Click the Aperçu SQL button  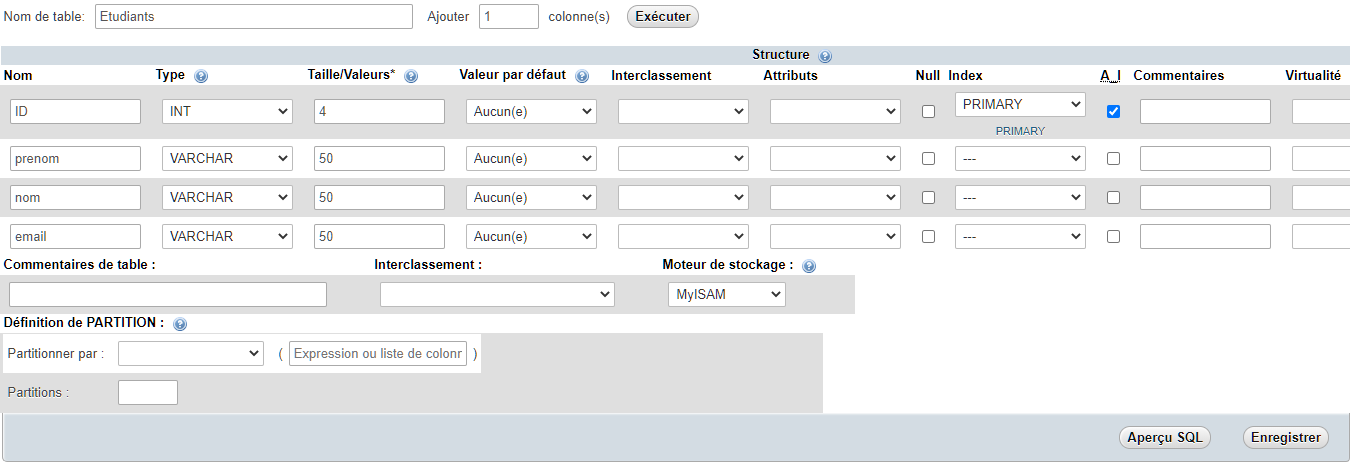tap(1164, 437)
